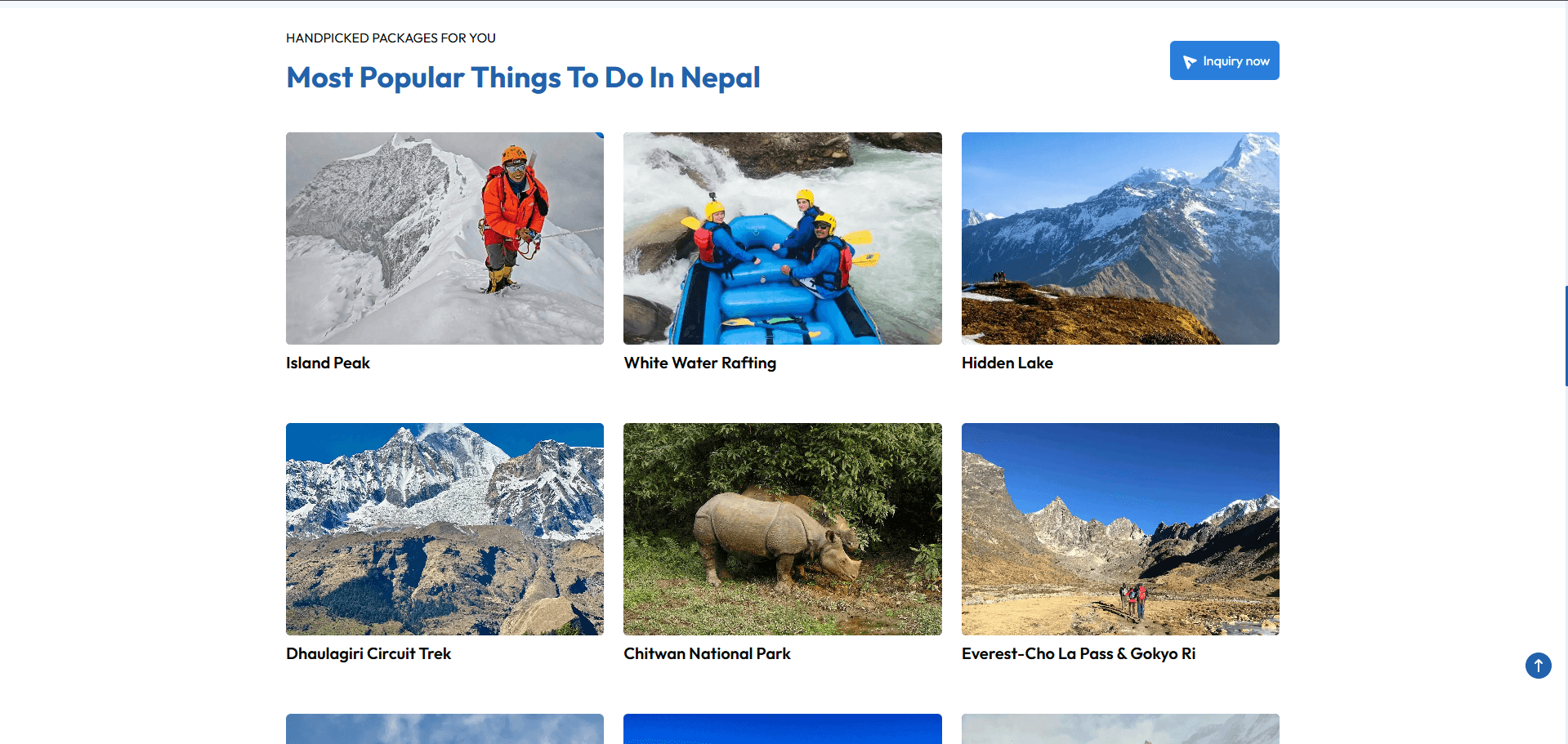1568x744 pixels.
Task: Open the Dhaulagiri Circuit Trek title link
Action: (x=369, y=654)
